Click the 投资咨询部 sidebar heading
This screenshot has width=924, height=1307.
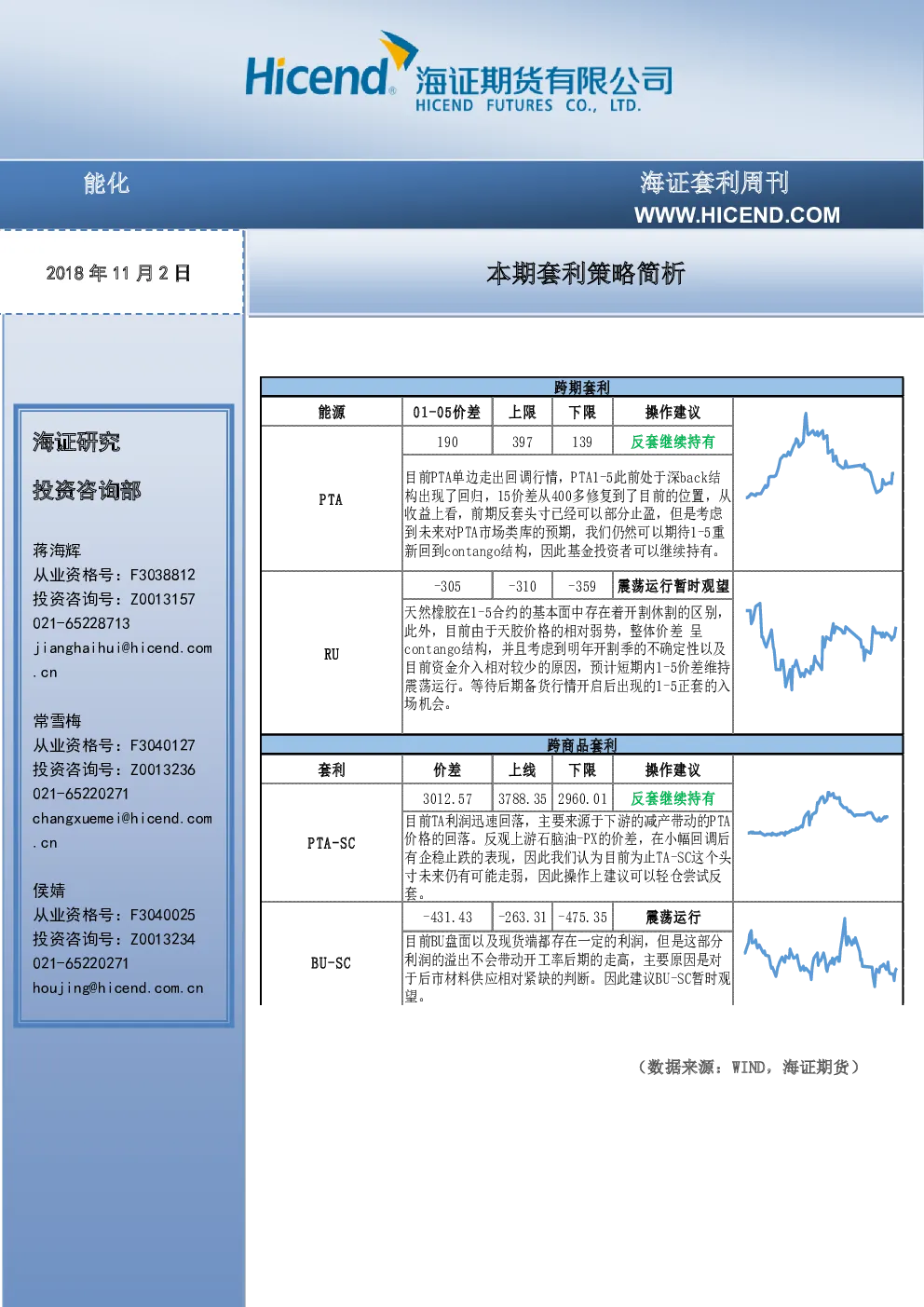(87, 490)
